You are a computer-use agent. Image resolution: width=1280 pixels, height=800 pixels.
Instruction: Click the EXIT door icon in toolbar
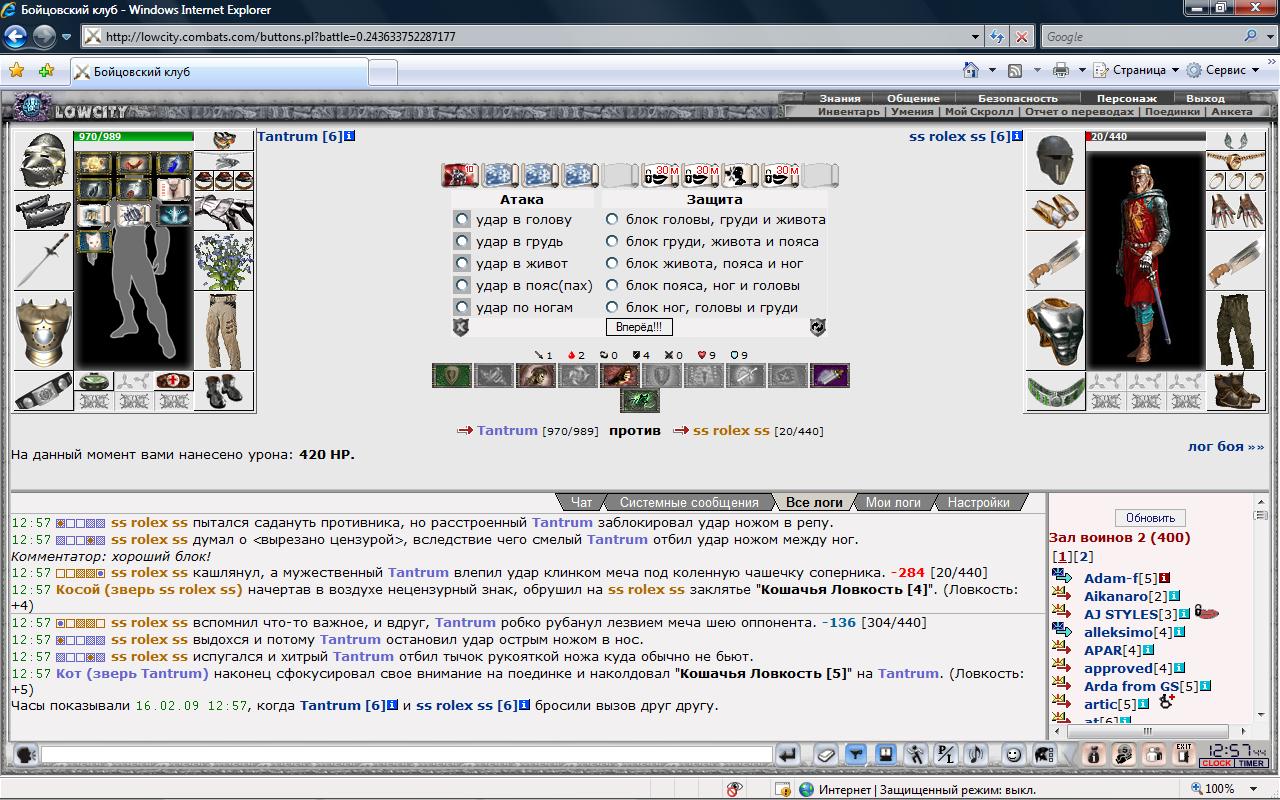1184,754
